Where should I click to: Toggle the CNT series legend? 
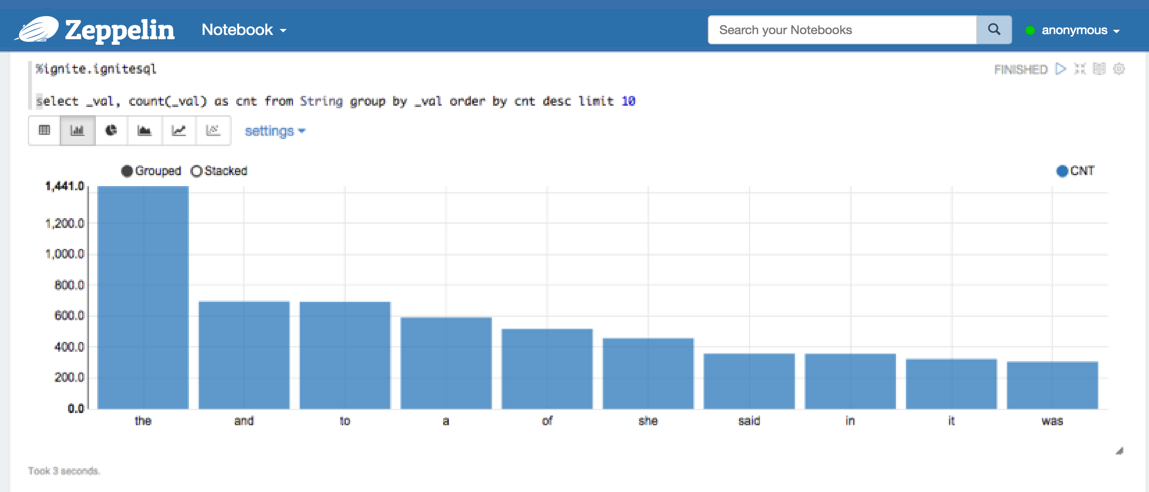[1062, 171]
